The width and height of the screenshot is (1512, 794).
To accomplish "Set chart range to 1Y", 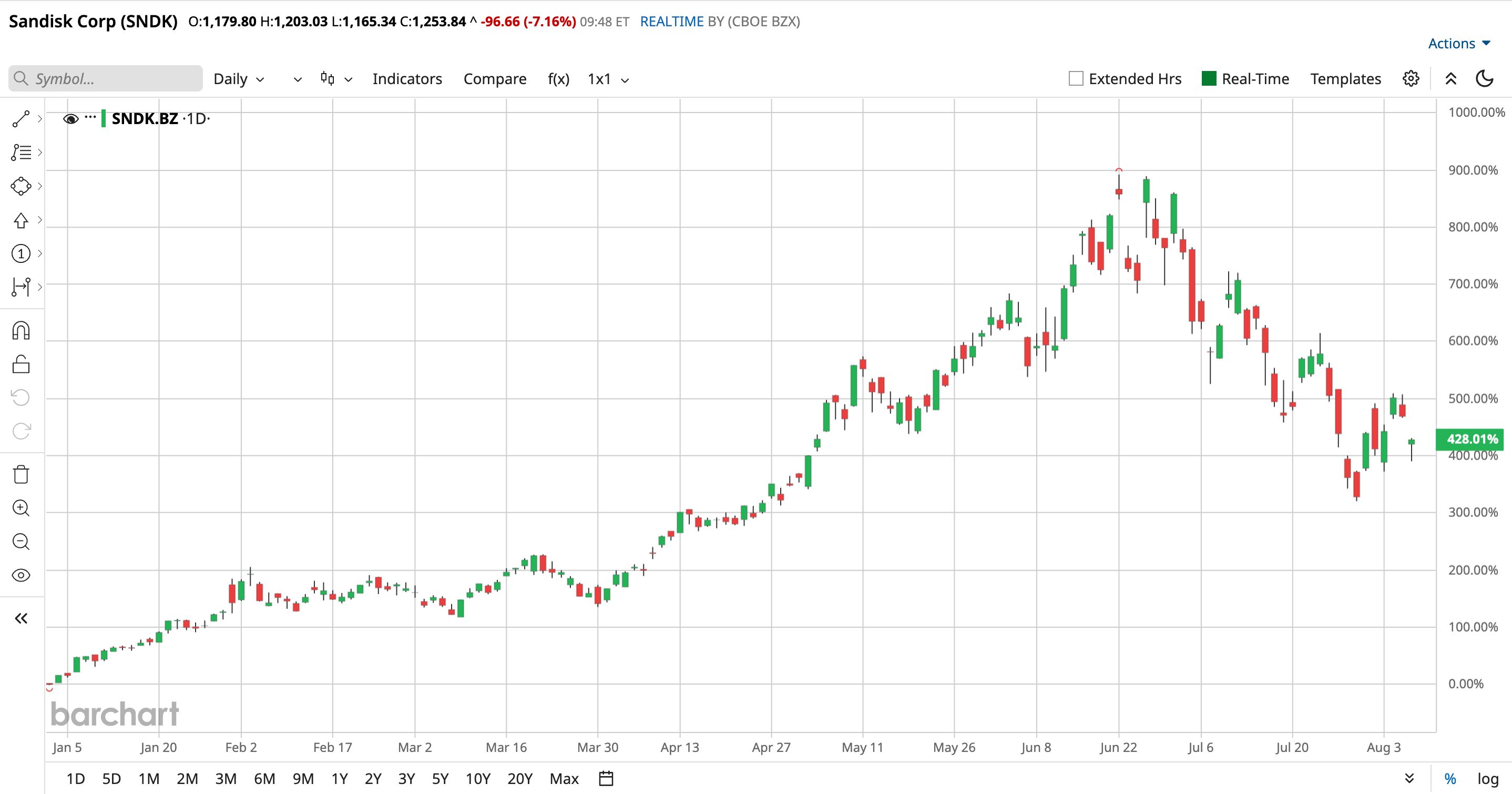I will coord(340,779).
